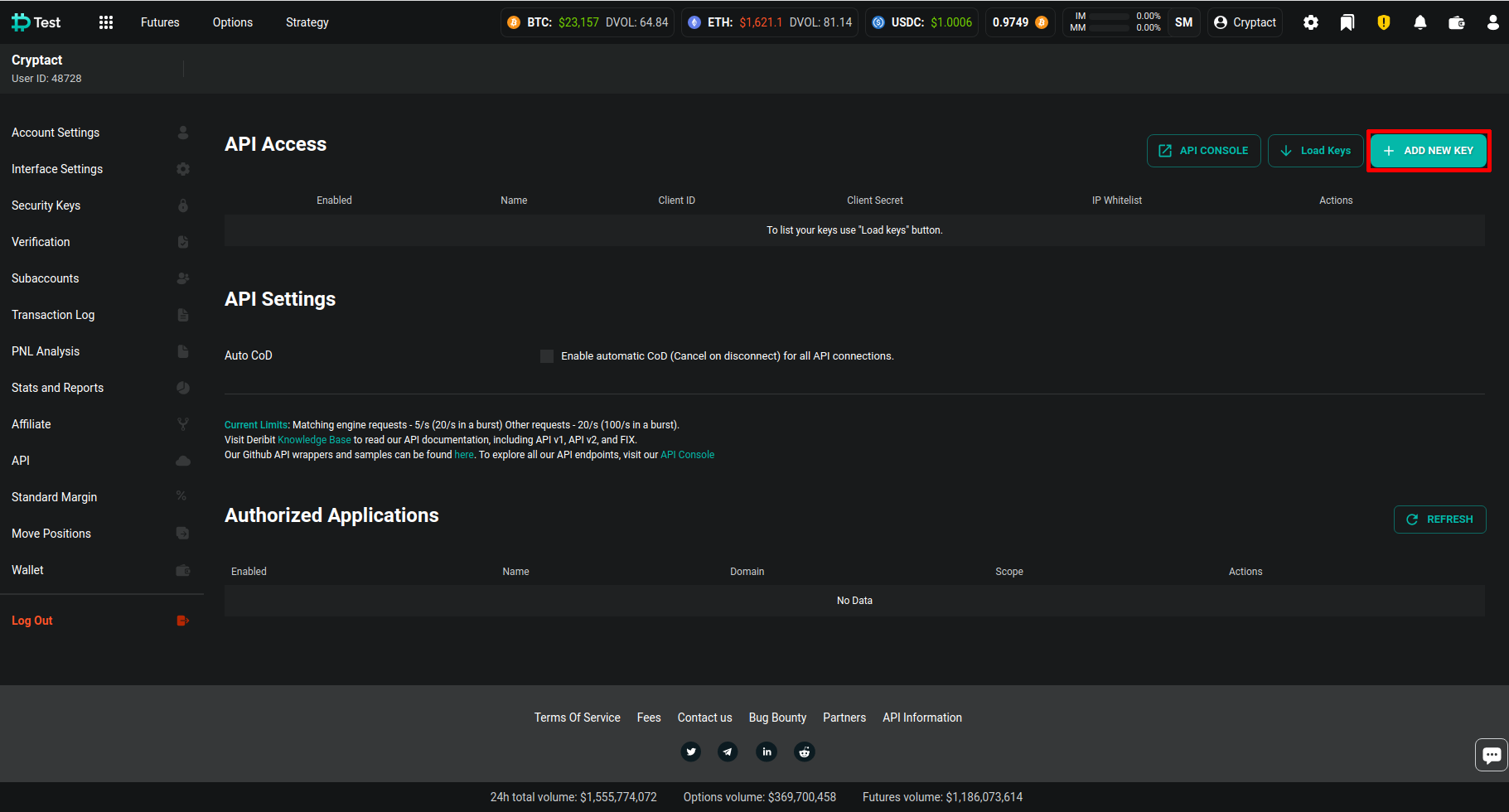The width and height of the screenshot is (1509, 812).
Task: Open the Knowledge Base link
Action: pyautogui.click(x=314, y=440)
